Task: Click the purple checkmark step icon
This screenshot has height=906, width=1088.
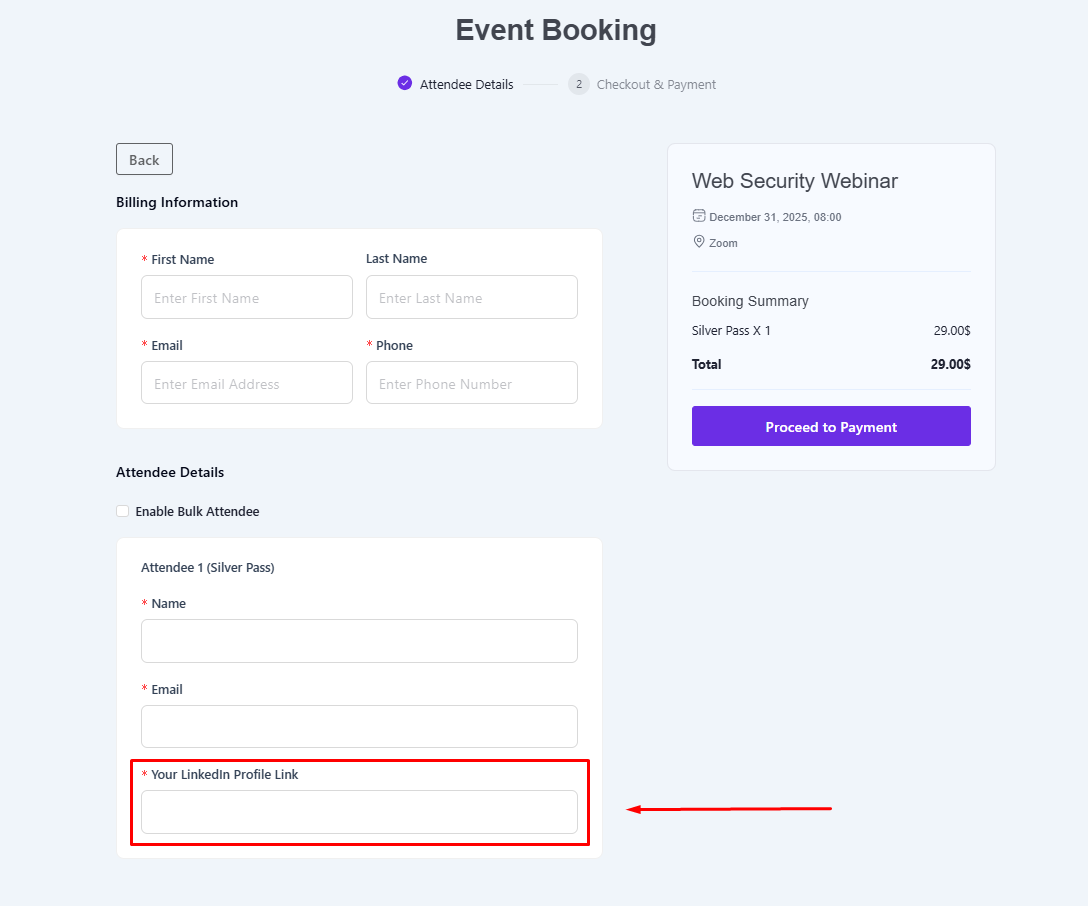Action: (404, 83)
